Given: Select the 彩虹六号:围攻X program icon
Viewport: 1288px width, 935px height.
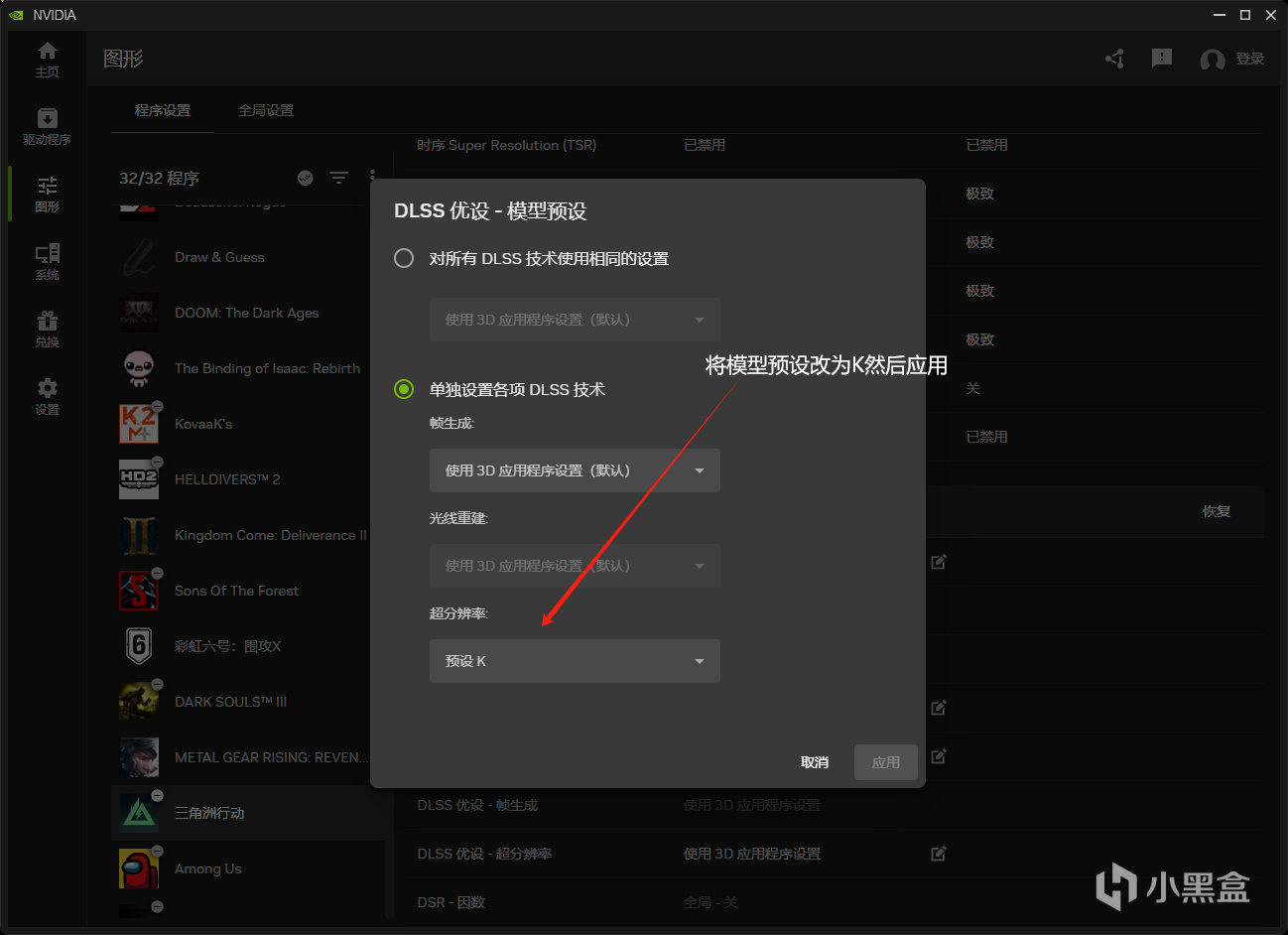Looking at the screenshot, I should 139,646.
